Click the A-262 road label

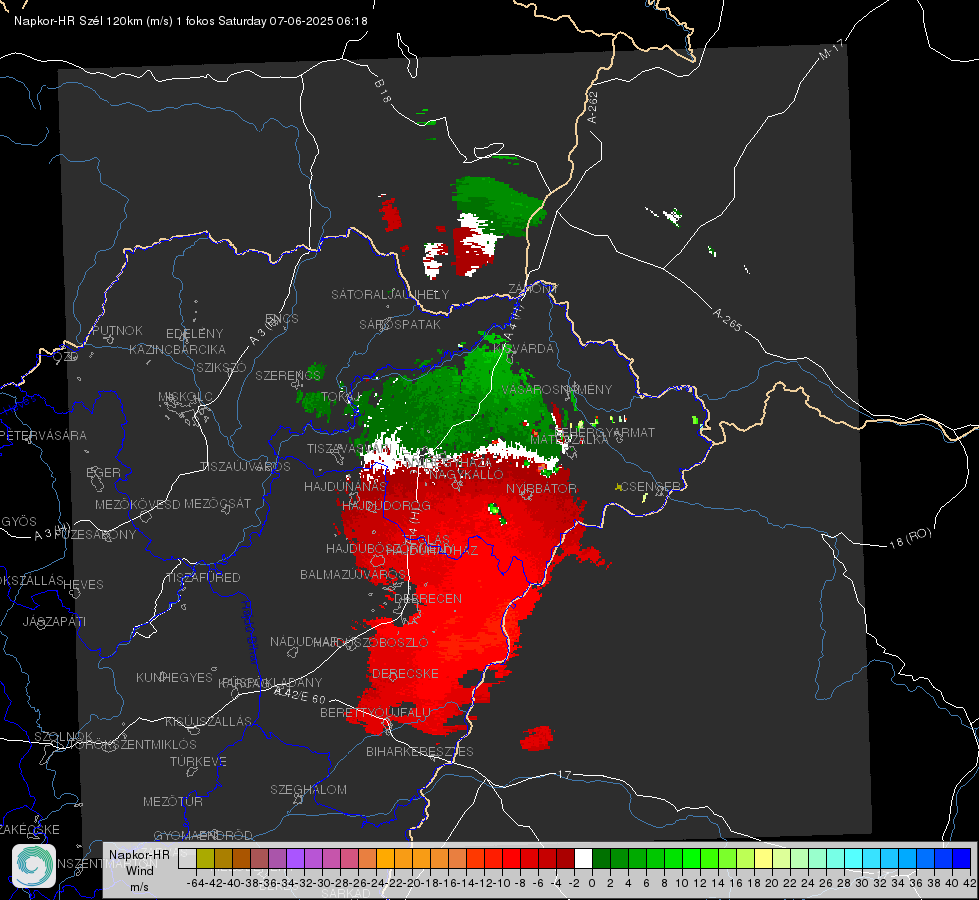point(592,107)
